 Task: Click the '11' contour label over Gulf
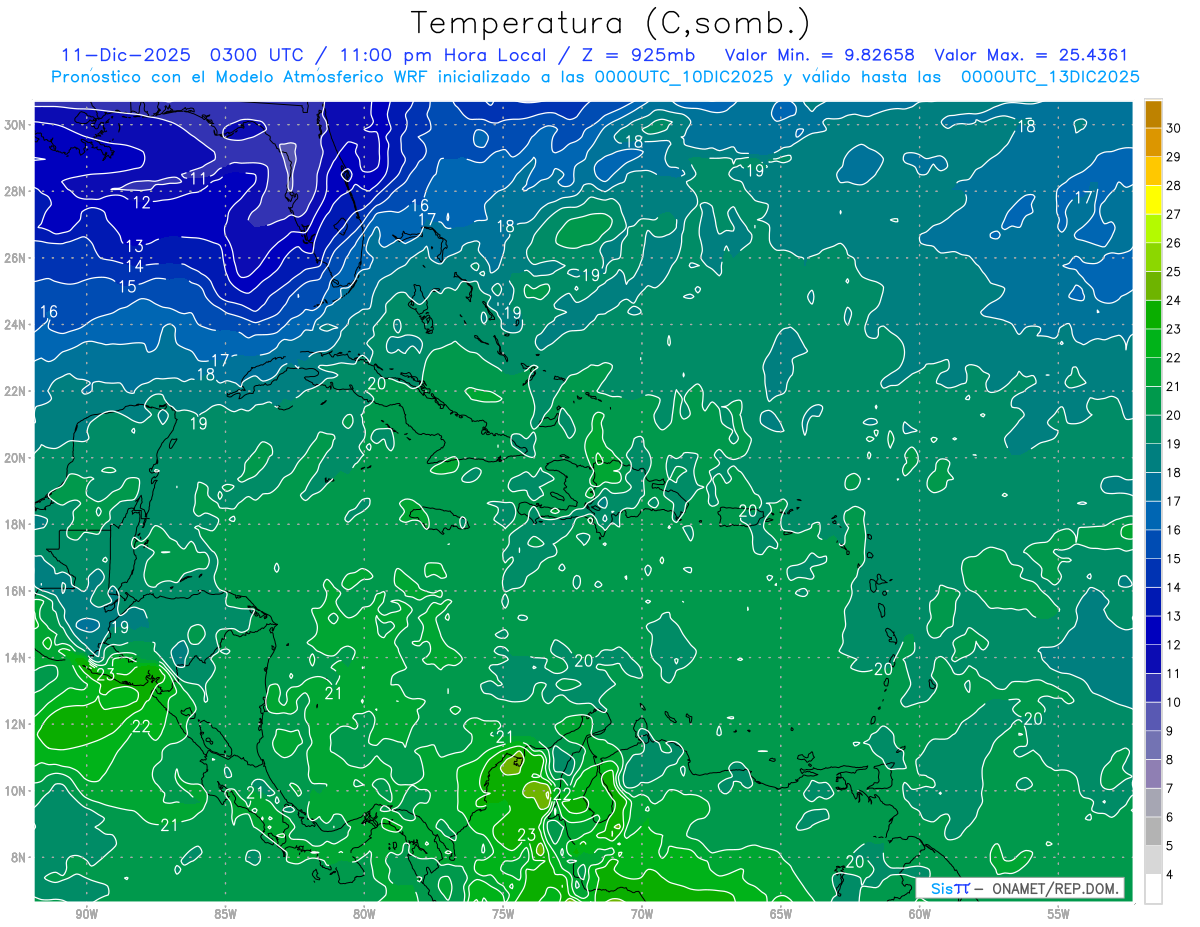[x=198, y=179]
